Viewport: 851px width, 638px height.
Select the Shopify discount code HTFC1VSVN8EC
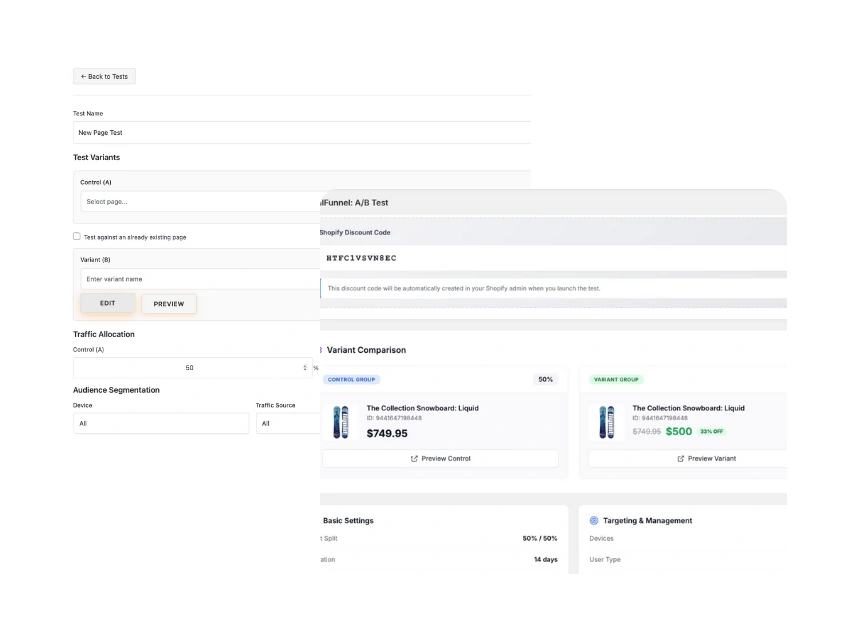tap(362, 258)
